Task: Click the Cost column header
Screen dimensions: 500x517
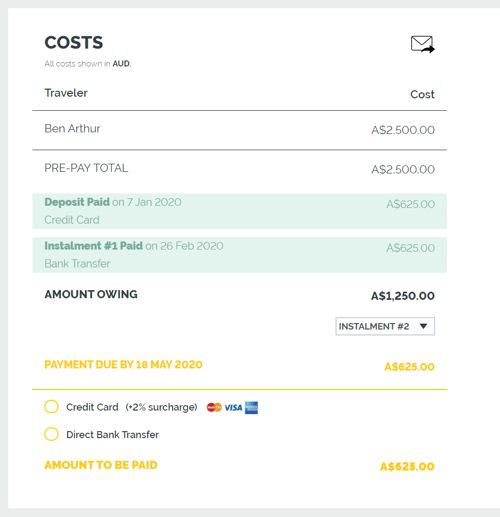Action: click(x=422, y=94)
